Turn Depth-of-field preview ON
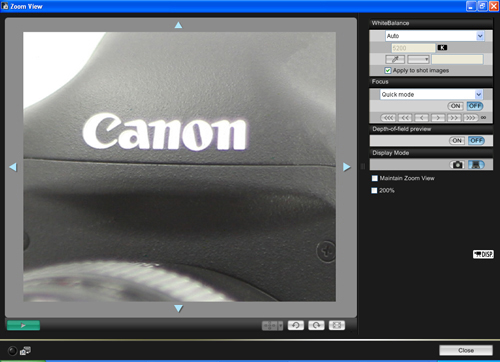 click(x=457, y=141)
